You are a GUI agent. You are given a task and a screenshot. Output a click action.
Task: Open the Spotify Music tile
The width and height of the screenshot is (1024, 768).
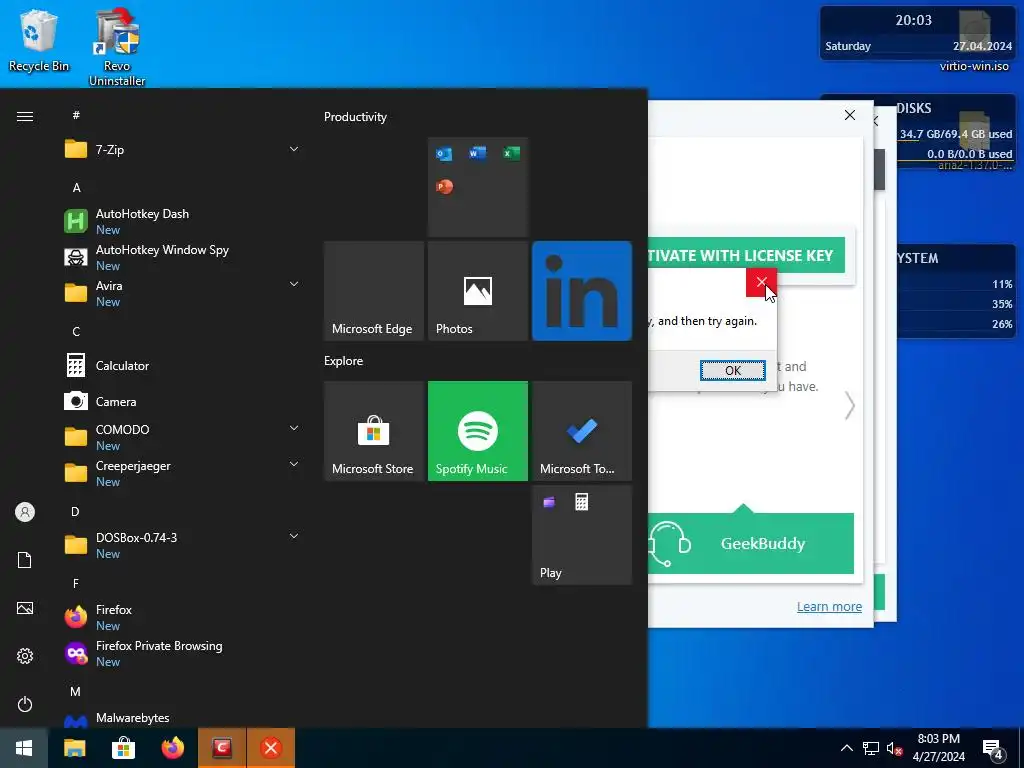click(478, 431)
